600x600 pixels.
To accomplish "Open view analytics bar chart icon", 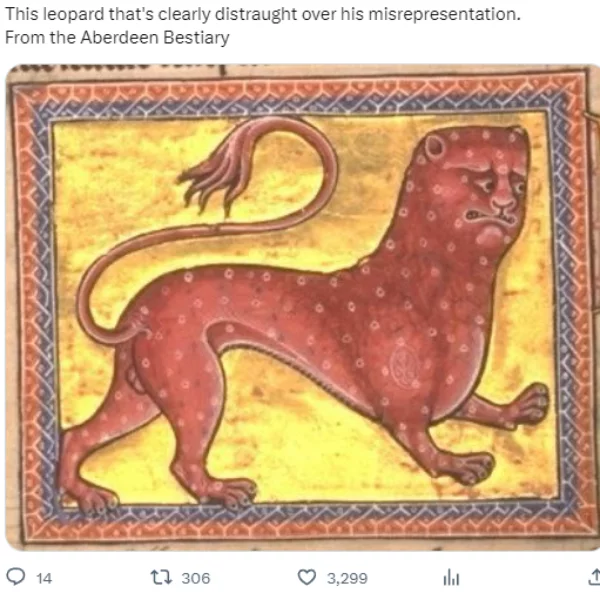I will pyautogui.click(x=451, y=577).
